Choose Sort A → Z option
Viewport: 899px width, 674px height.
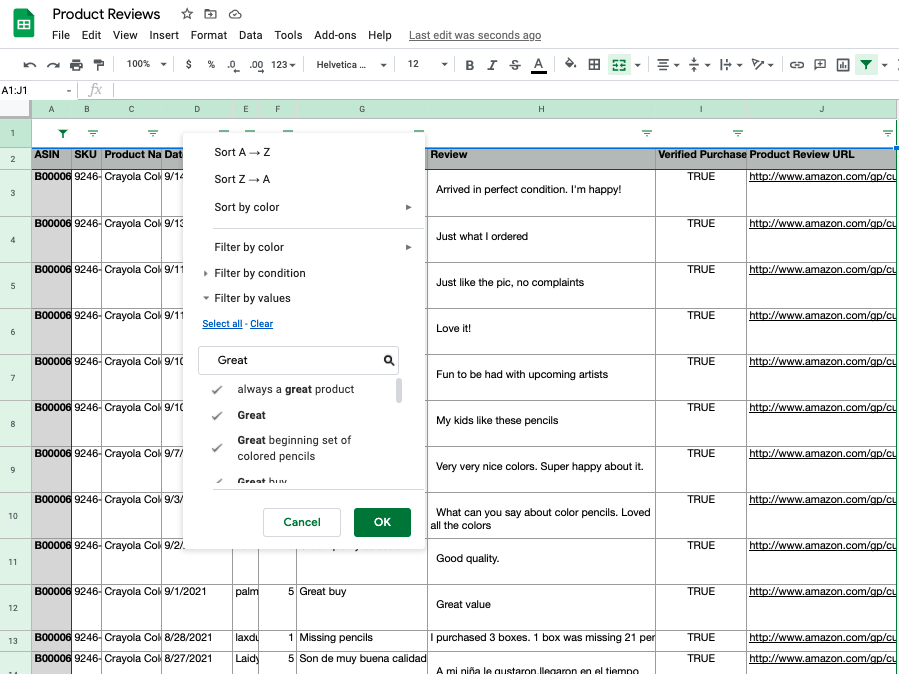point(242,152)
